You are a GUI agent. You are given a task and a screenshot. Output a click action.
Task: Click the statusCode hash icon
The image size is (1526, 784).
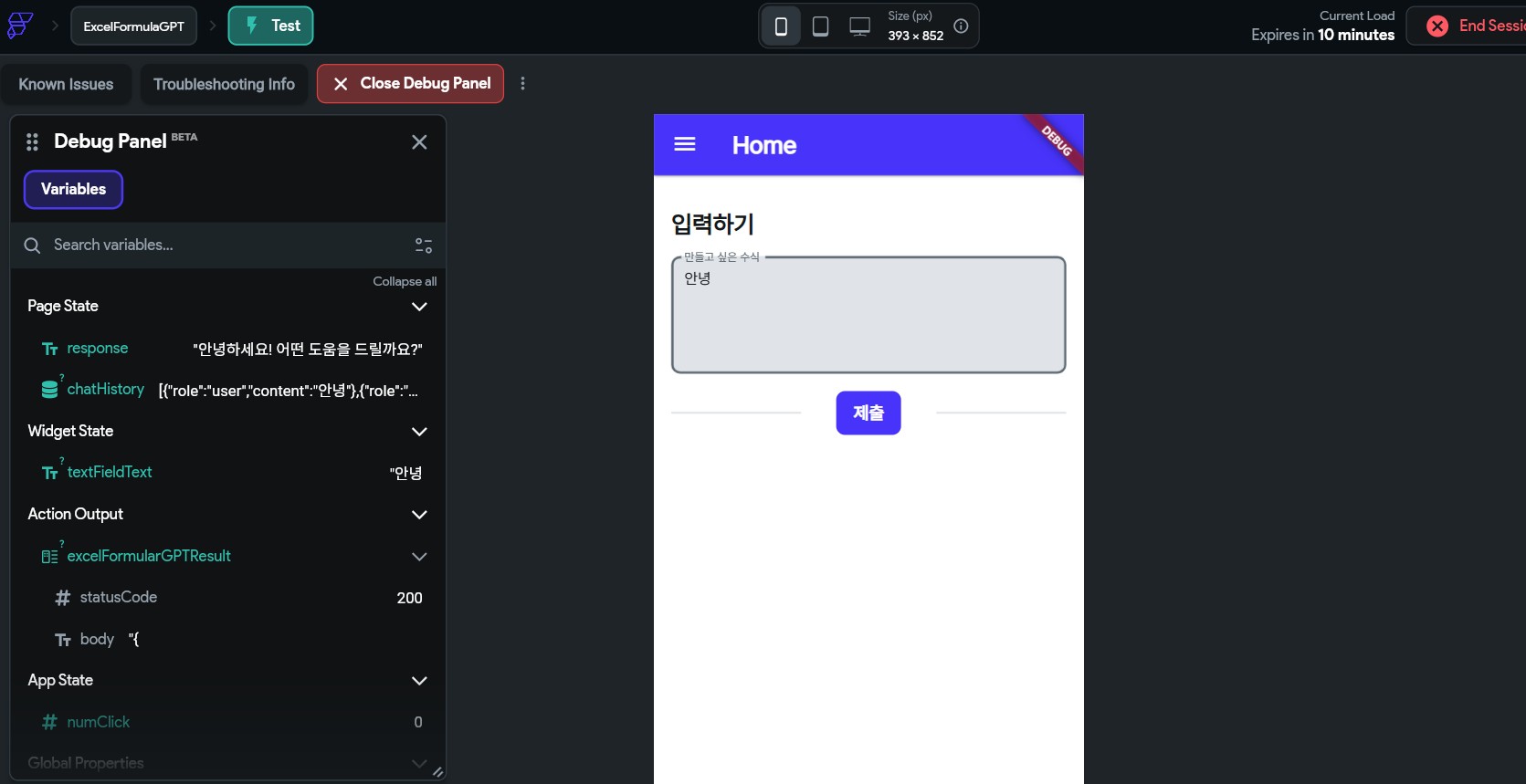click(63, 598)
